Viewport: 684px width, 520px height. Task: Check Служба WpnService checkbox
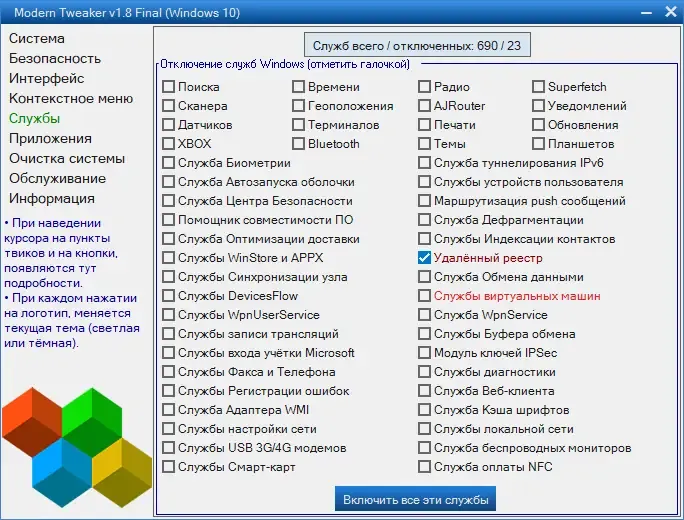424,315
